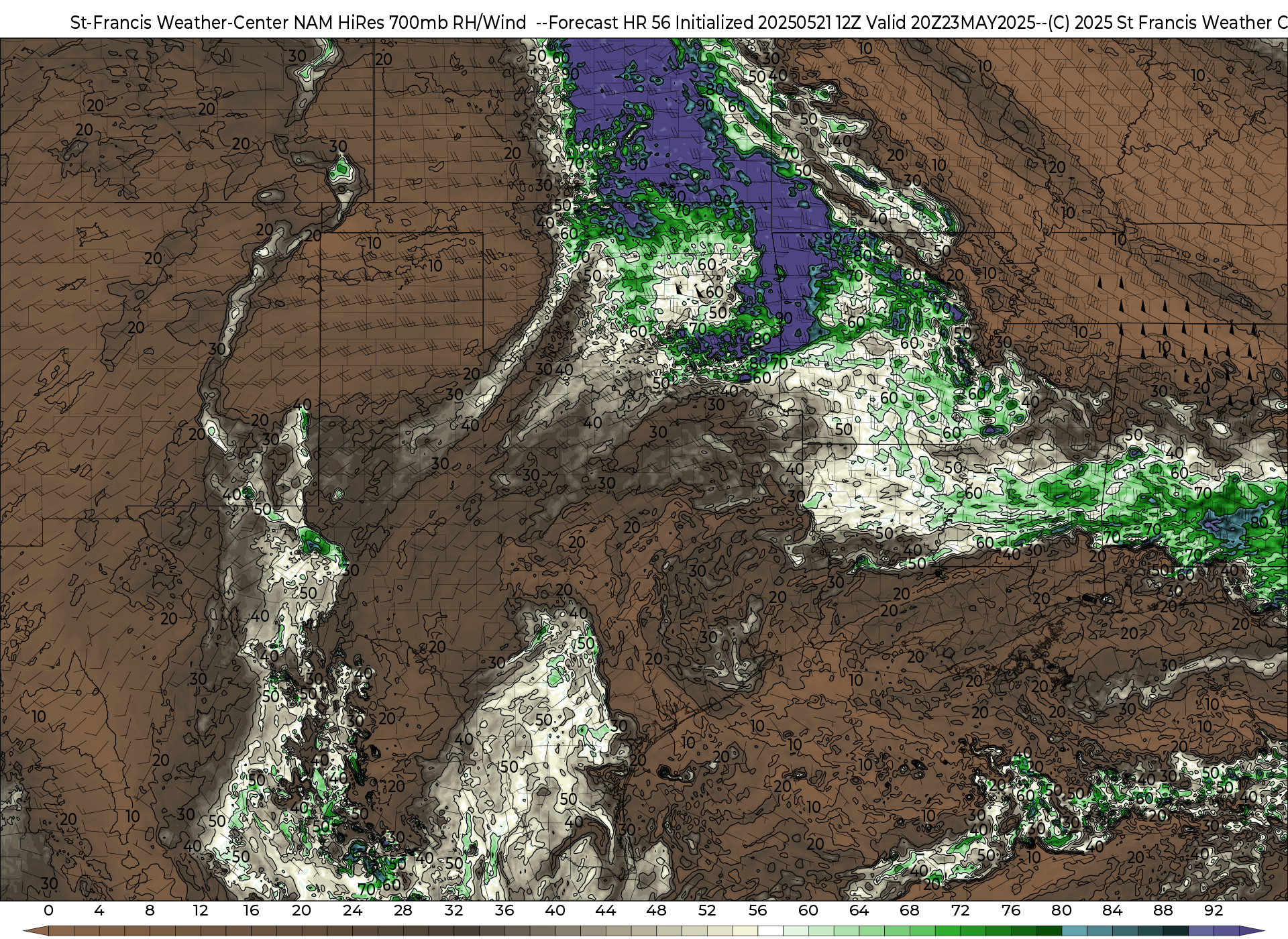Click the colorbar tick label '28'
This screenshot has width=1288, height=939.
pyautogui.click(x=403, y=910)
